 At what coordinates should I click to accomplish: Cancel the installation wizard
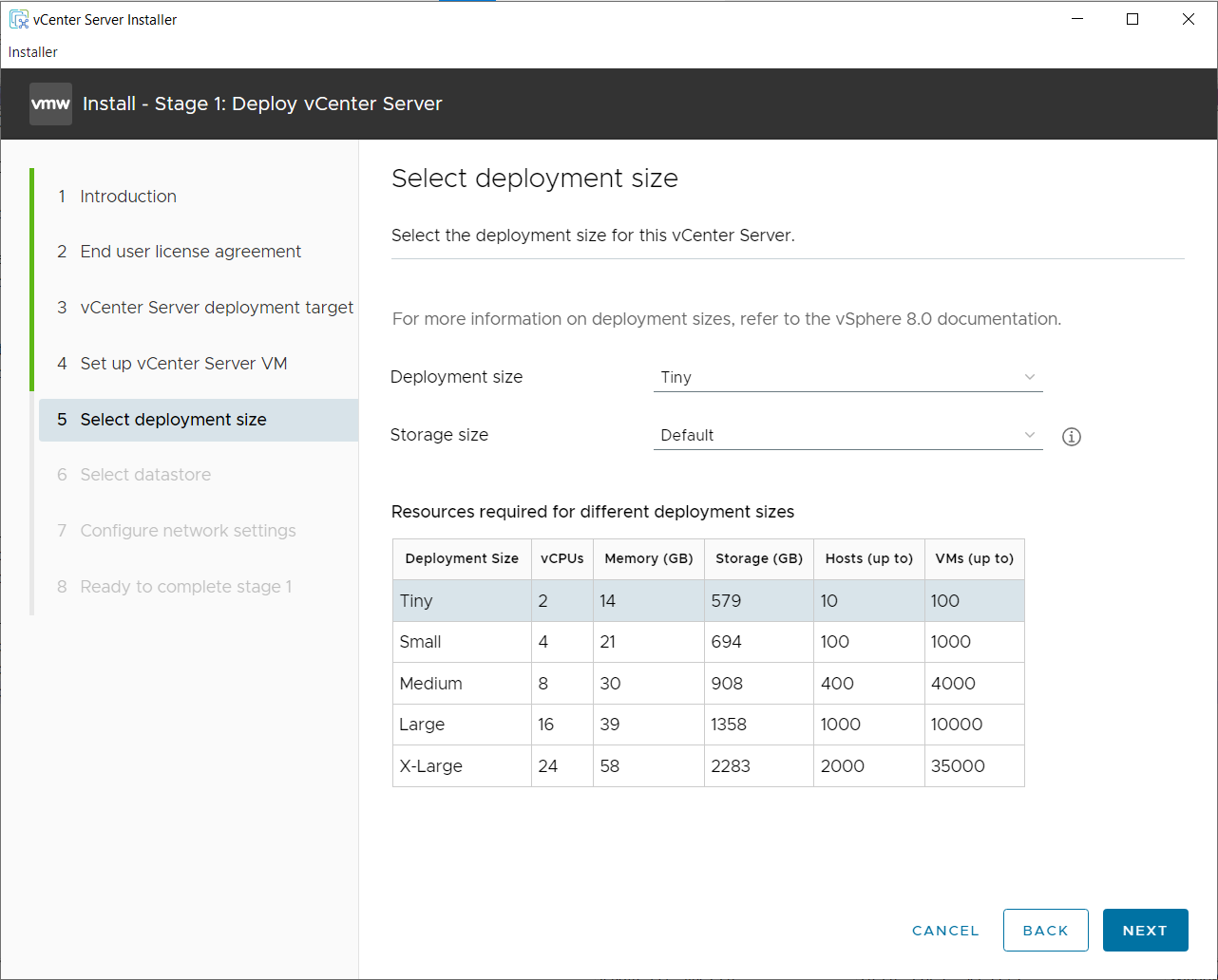tap(945, 931)
